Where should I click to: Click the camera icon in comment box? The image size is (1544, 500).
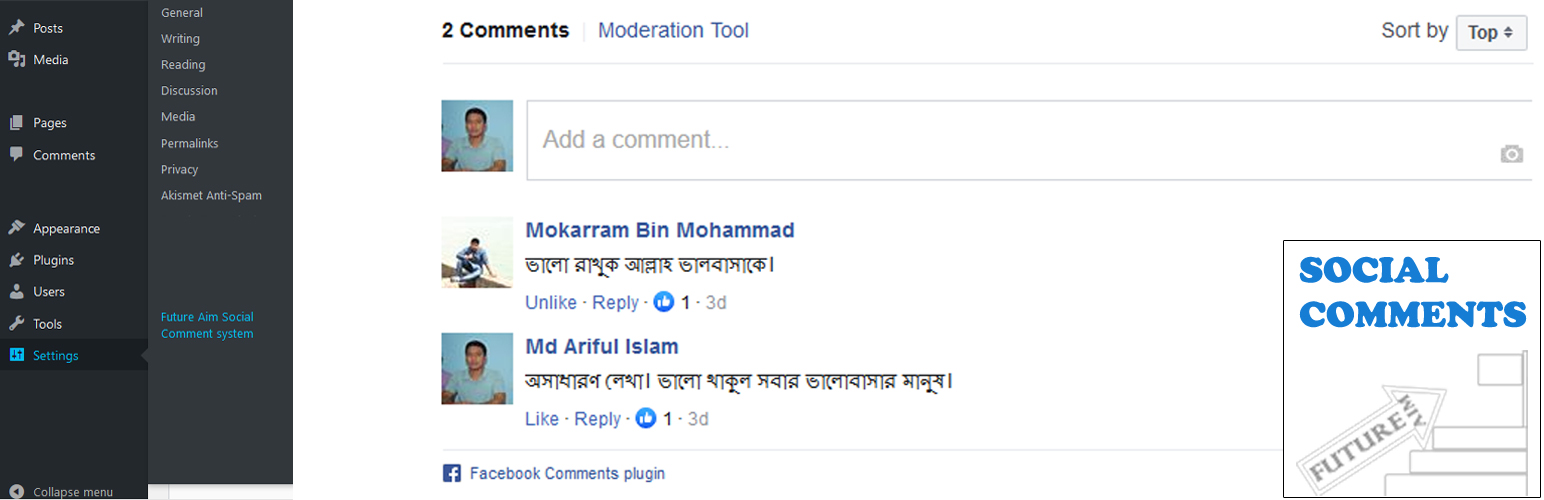(x=1511, y=154)
